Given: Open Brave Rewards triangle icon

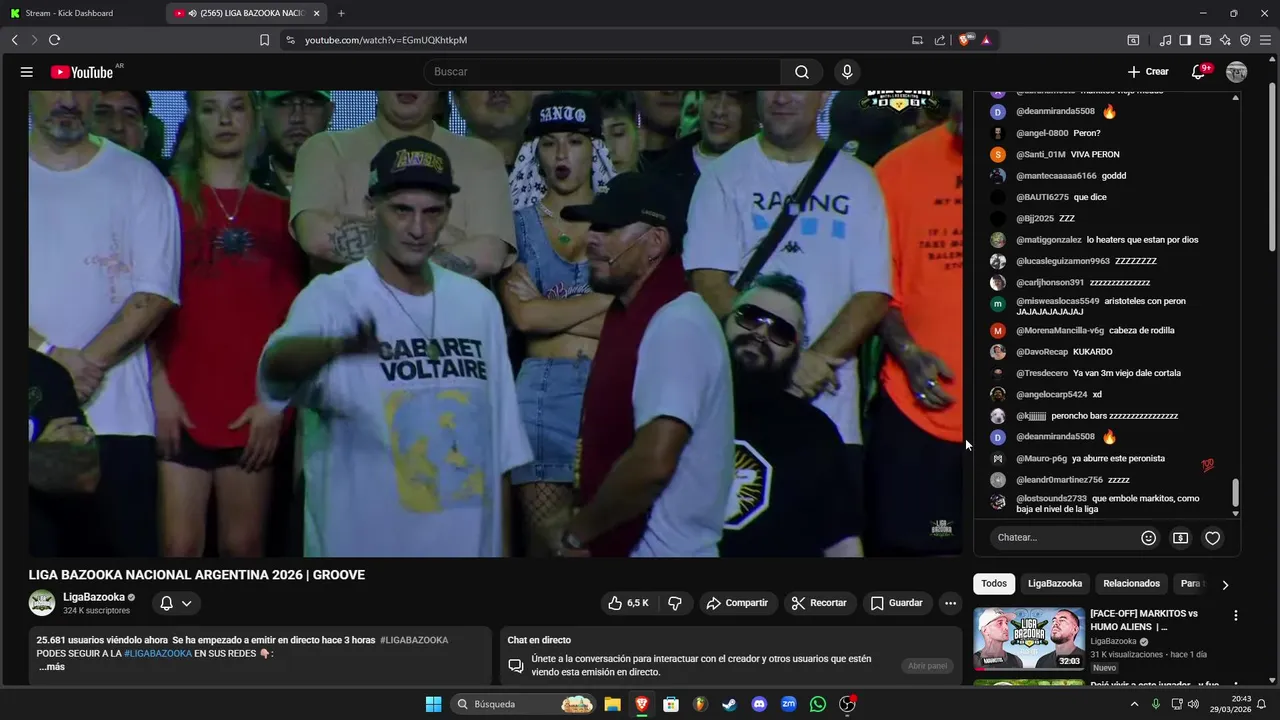Looking at the screenshot, I should click(x=986, y=40).
